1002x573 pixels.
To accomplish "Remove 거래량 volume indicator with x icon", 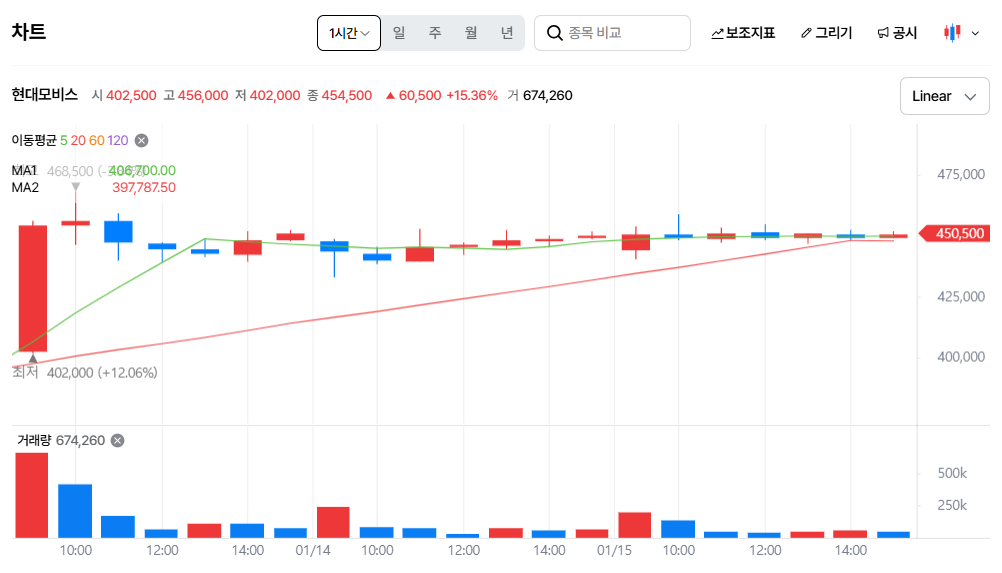I will [x=118, y=441].
